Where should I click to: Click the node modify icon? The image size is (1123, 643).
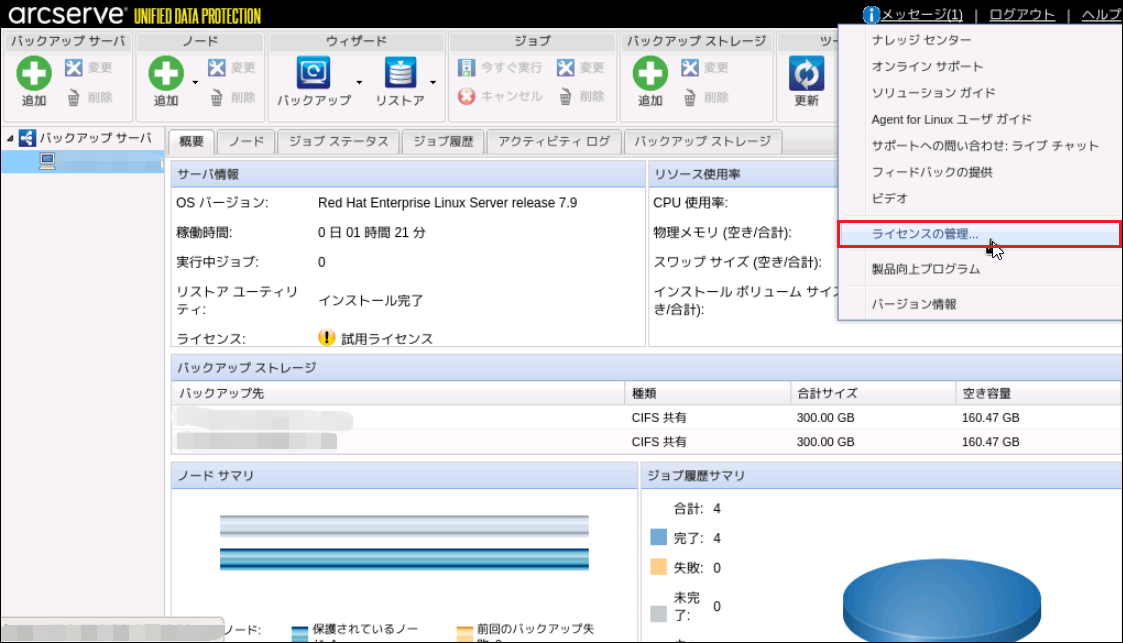click(x=217, y=67)
